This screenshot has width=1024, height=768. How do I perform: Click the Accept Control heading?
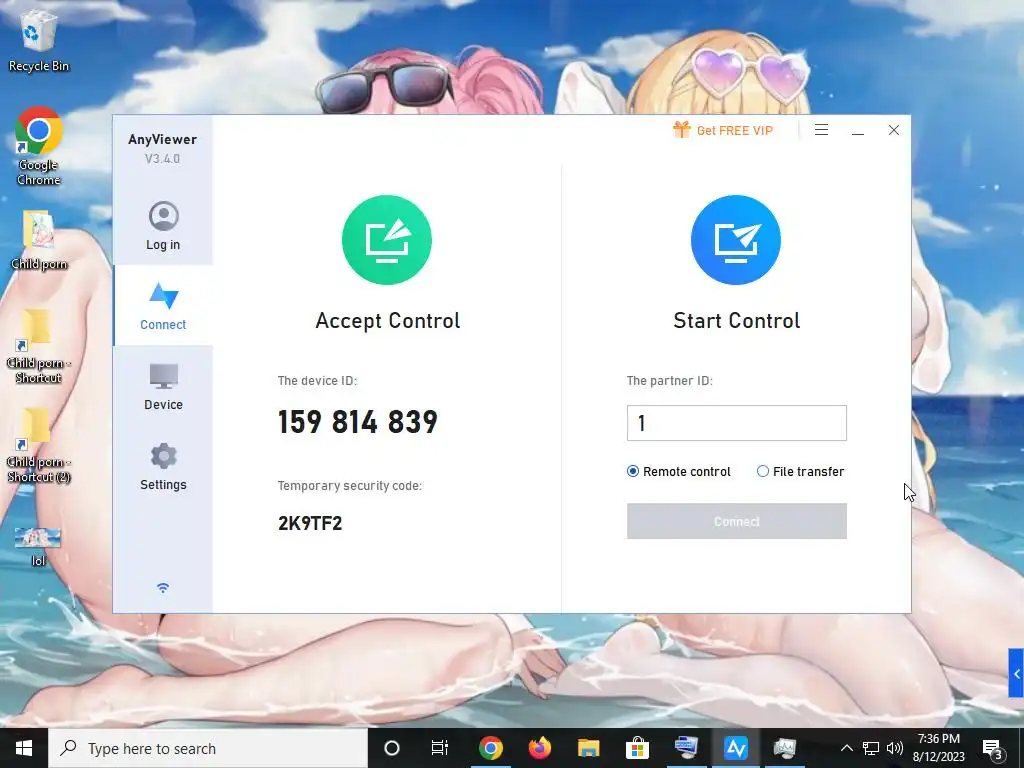coord(387,321)
